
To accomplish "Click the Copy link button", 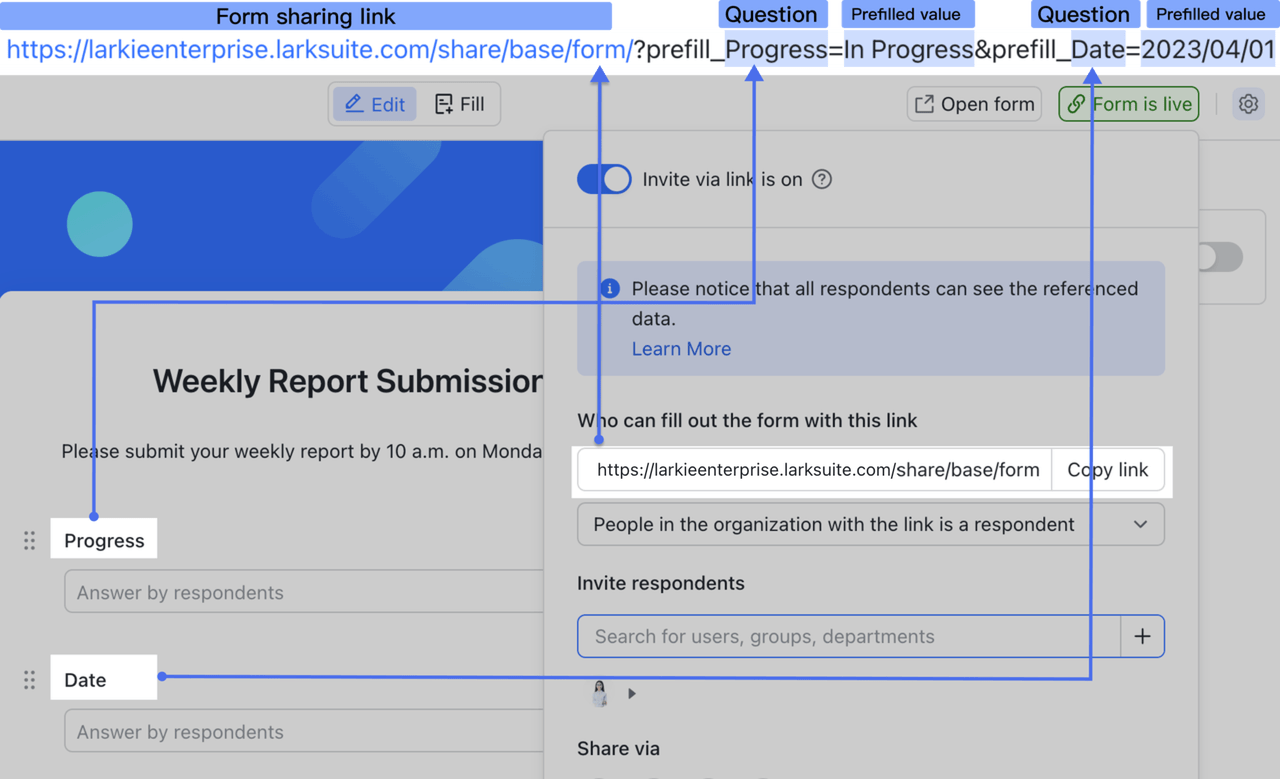I will (x=1107, y=470).
